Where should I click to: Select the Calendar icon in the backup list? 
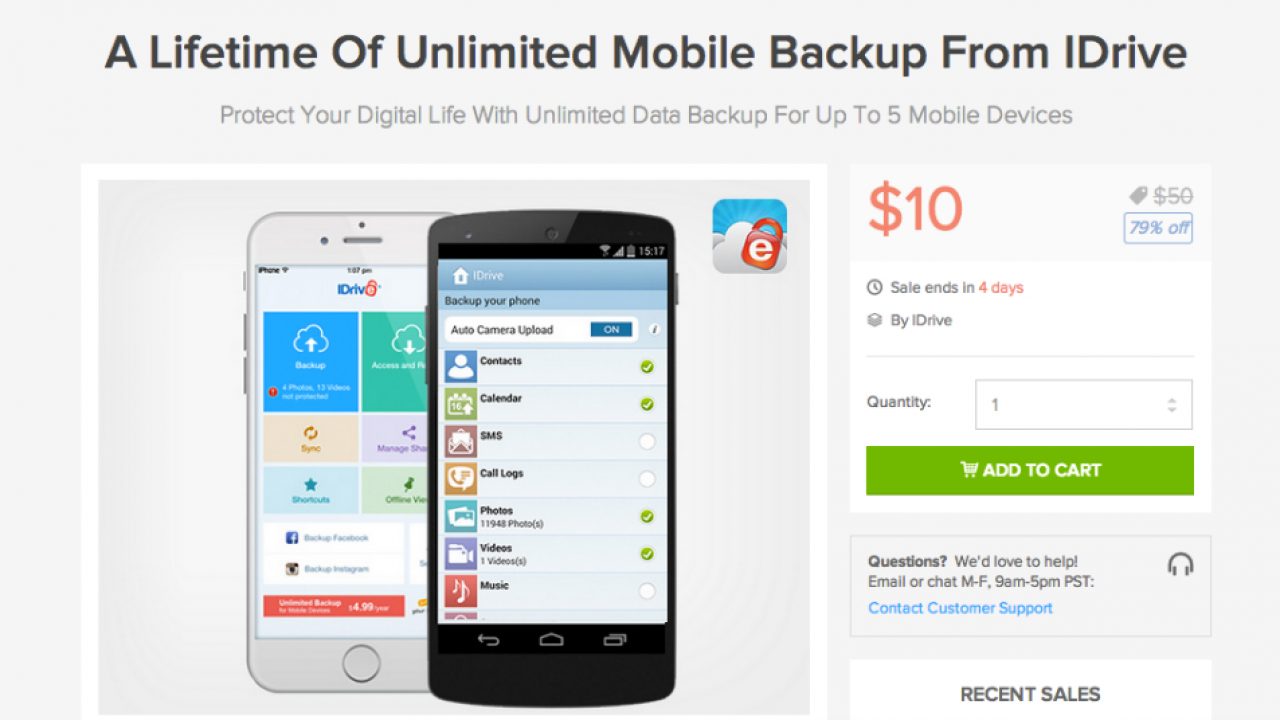click(x=460, y=404)
